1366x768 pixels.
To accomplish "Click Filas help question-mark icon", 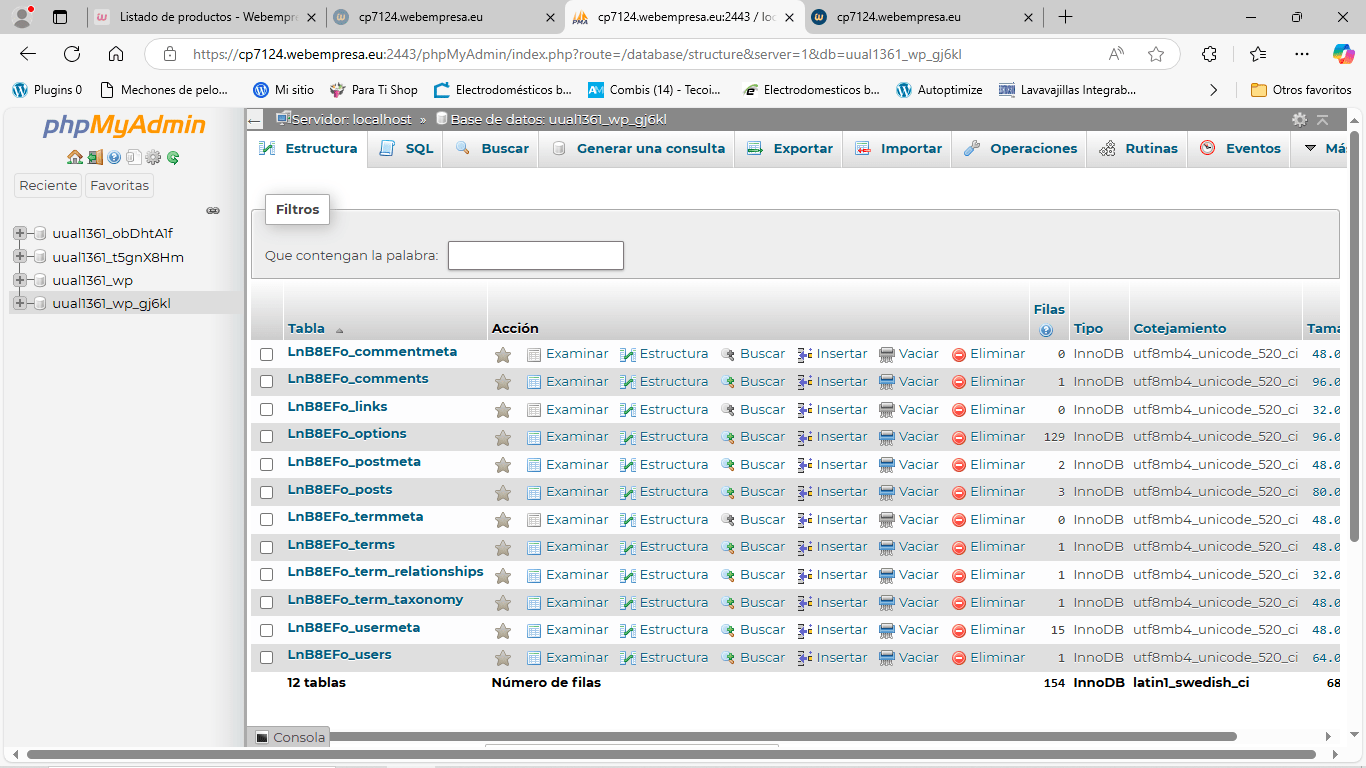I will click(1046, 330).
